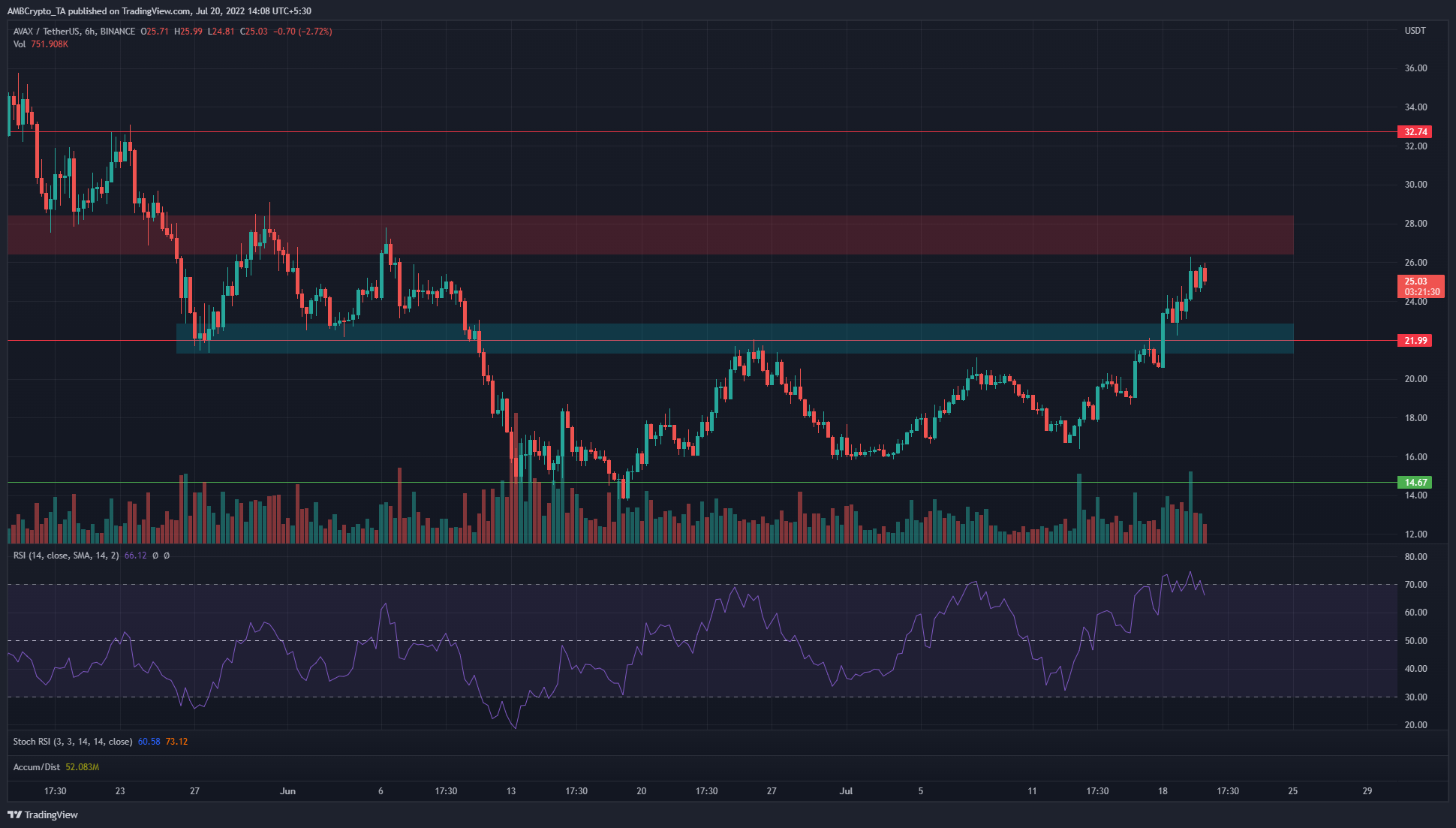Click the 13 date on the time axis
This screenshot has width=1456, height=828.
point(511,791)
